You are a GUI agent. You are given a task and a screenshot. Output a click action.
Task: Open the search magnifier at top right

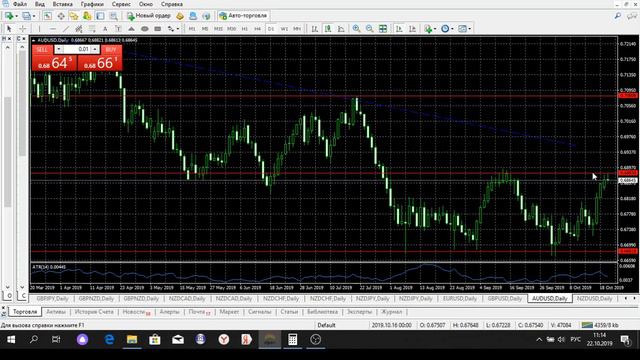tap(618, 16)
